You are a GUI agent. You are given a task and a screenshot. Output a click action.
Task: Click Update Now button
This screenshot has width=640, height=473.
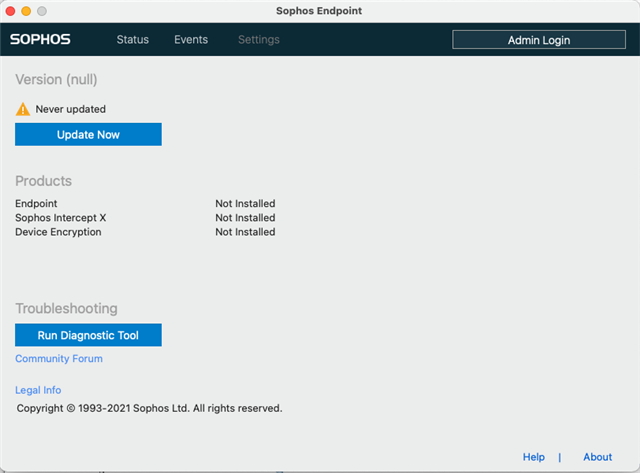(x=88, y=134)
